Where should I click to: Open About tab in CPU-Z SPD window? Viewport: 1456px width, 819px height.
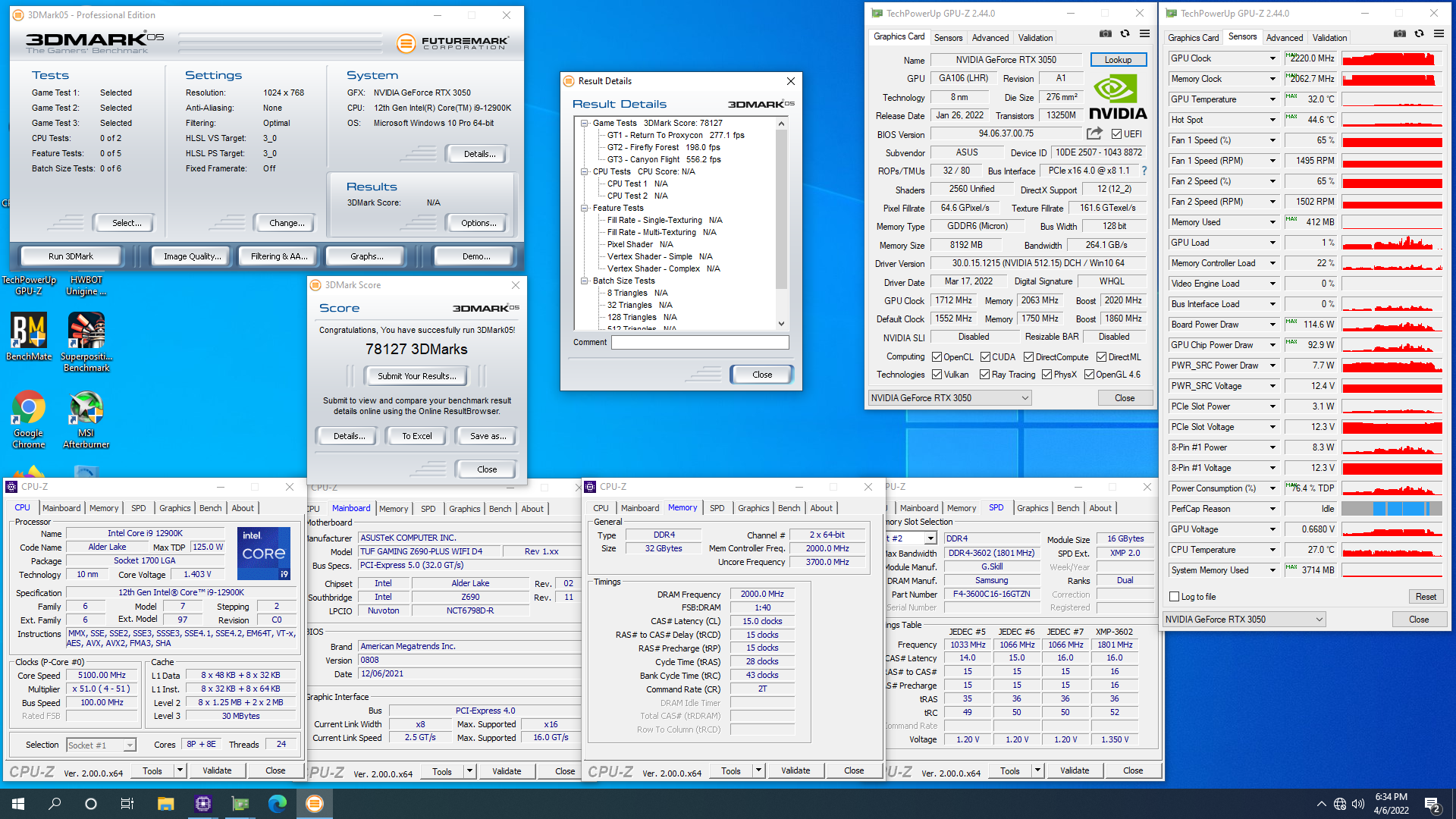[x=1100, y=508]
